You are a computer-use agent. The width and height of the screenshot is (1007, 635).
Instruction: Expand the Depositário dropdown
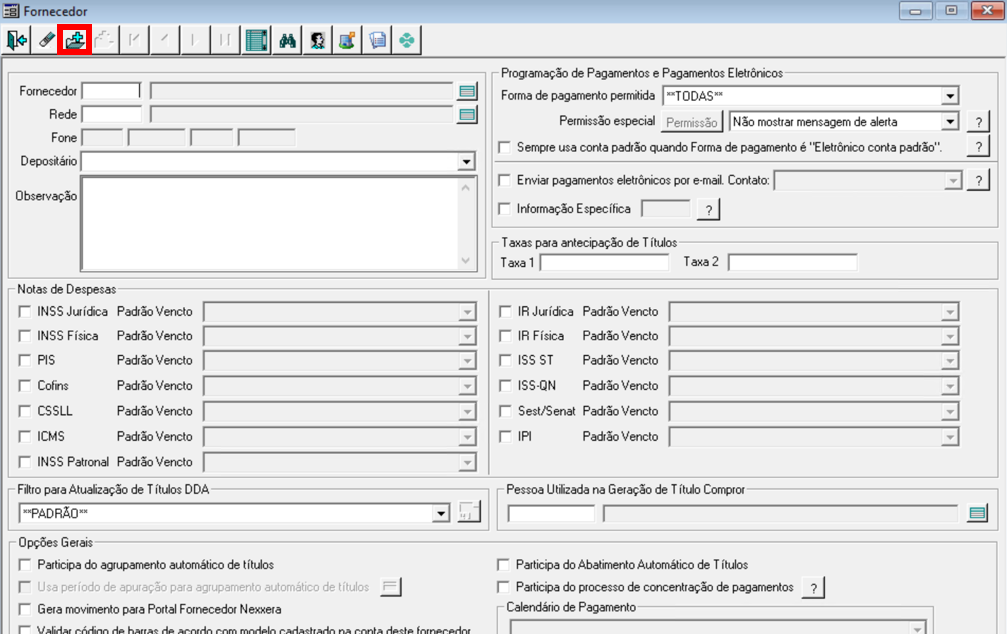click(x=467, y=161)
